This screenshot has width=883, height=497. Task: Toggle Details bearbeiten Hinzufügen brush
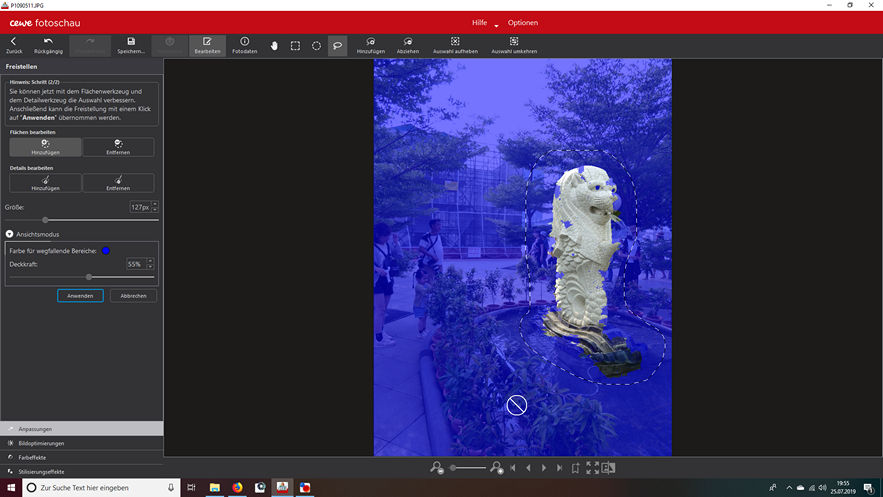[x=45, y=183]
